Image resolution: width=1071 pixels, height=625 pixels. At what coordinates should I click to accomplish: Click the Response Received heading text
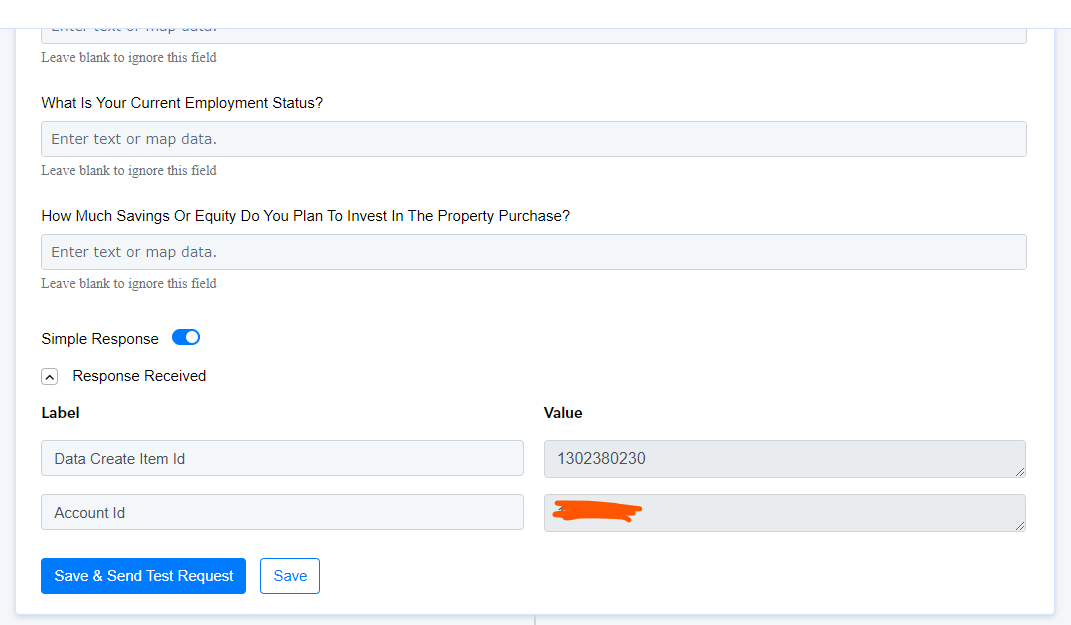coord(139,376)
